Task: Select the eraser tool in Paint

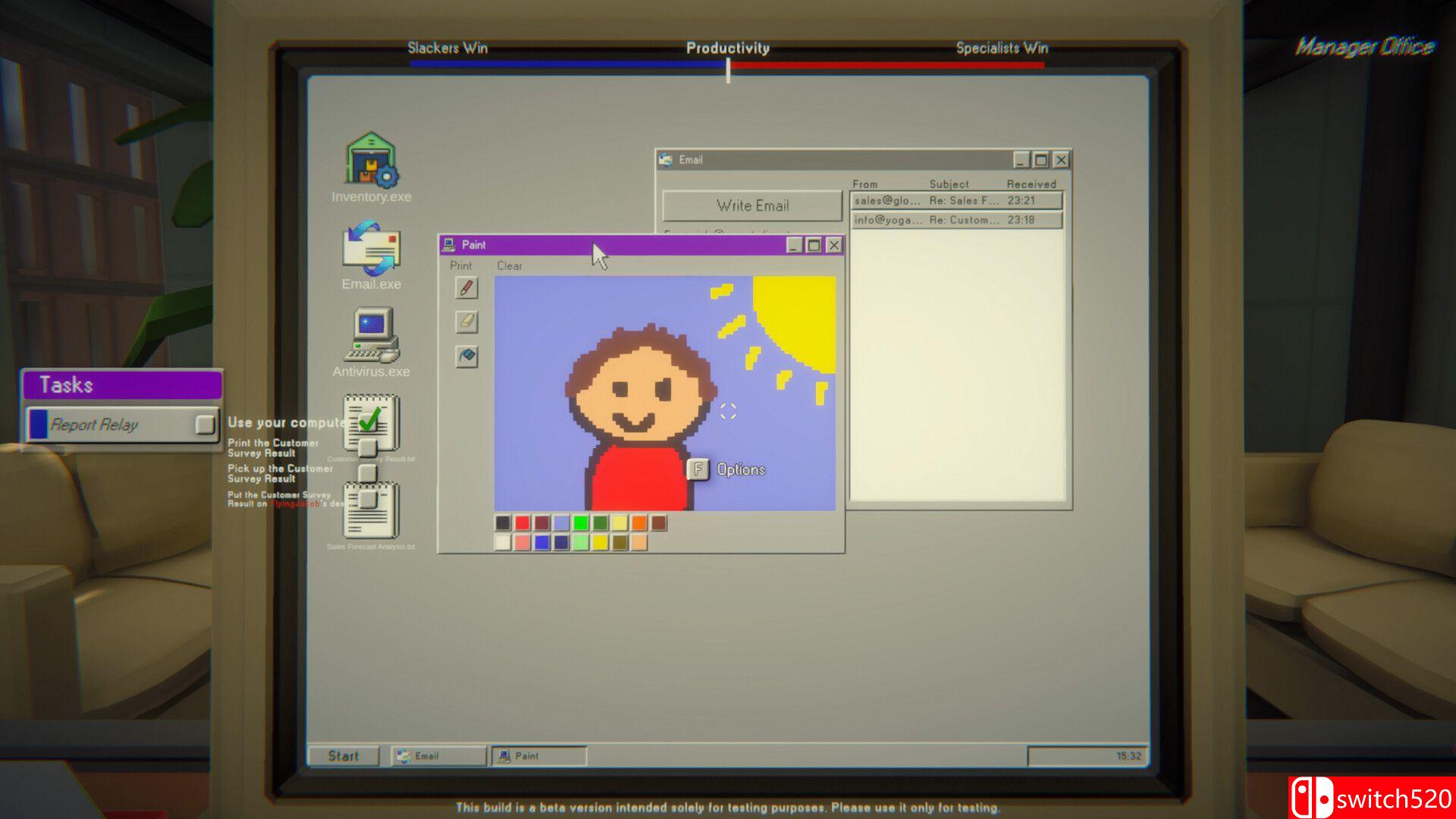Action: pyautogui.click(x=466, y=322)
